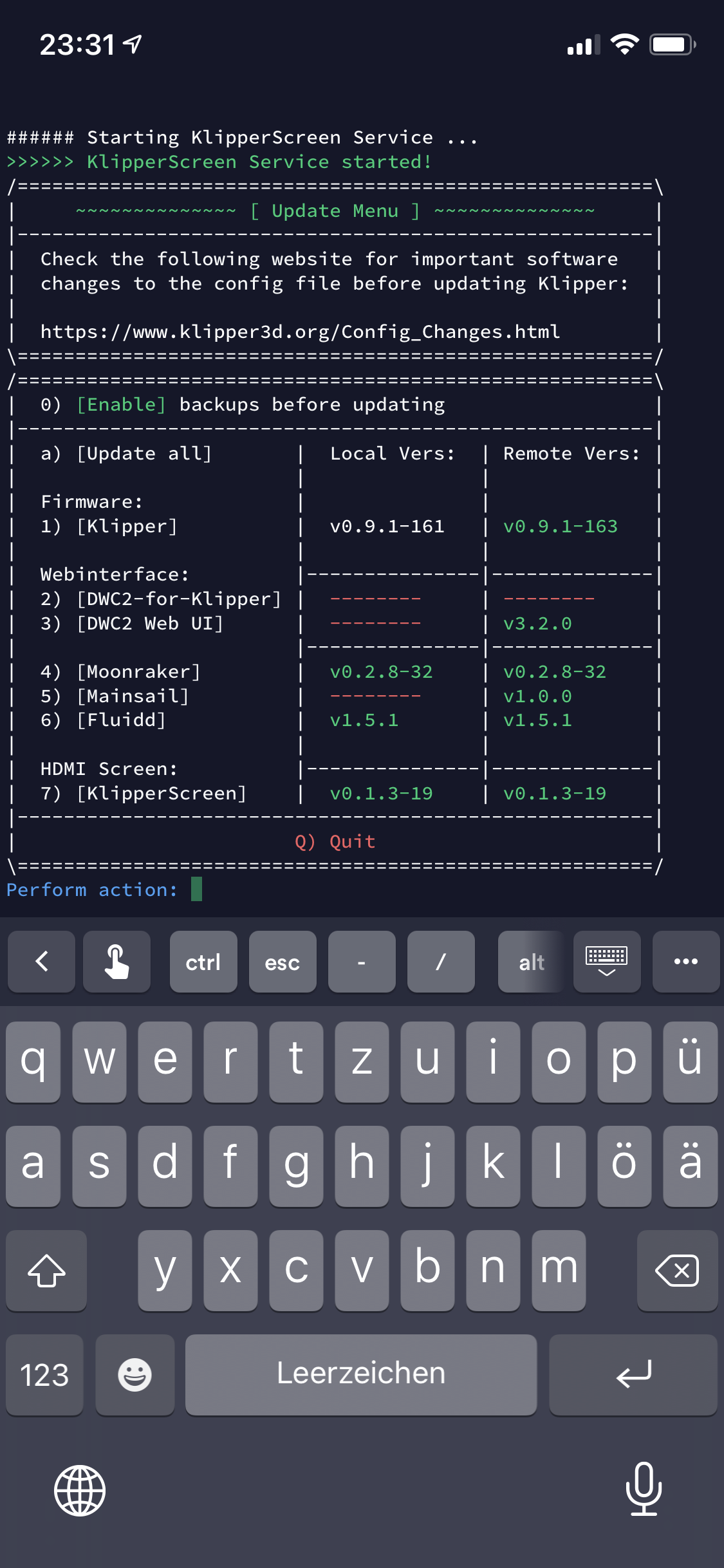Toggle the shift key on keyboard

coord(46,1271)
